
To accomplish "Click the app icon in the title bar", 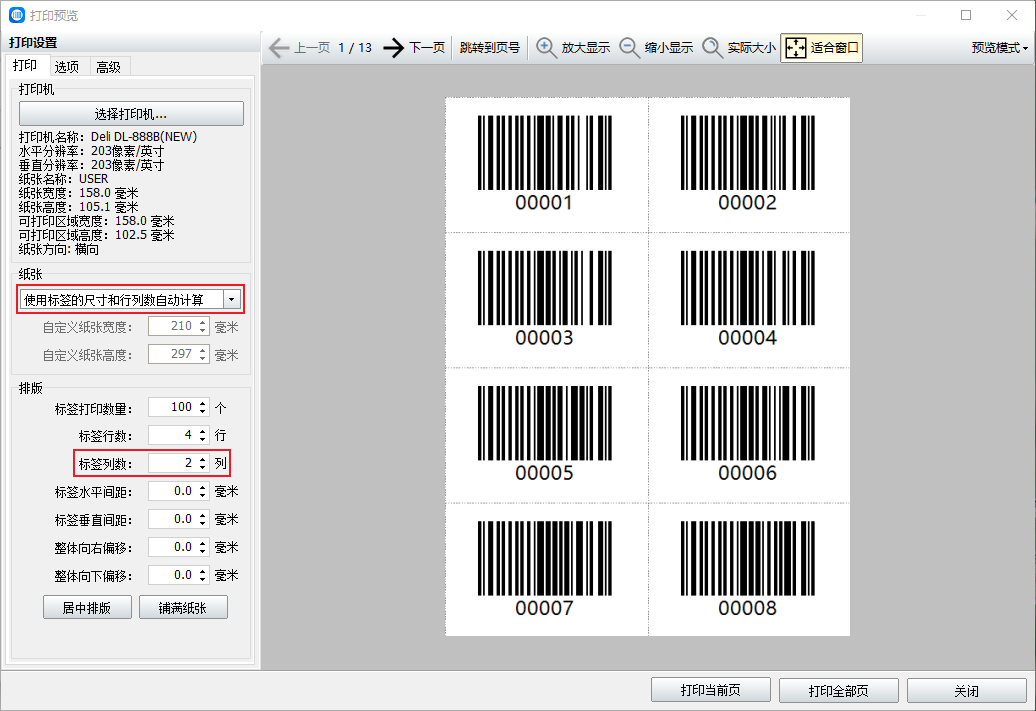I will (x=17, y=15).
